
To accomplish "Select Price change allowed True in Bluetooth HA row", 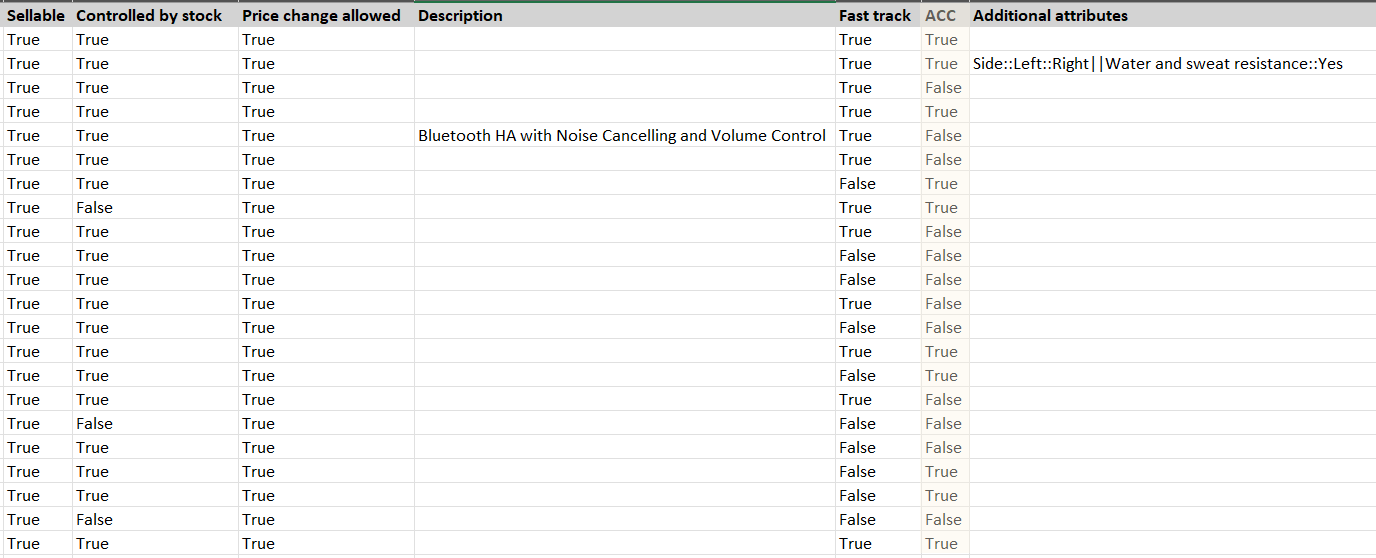I will [326, 136].
